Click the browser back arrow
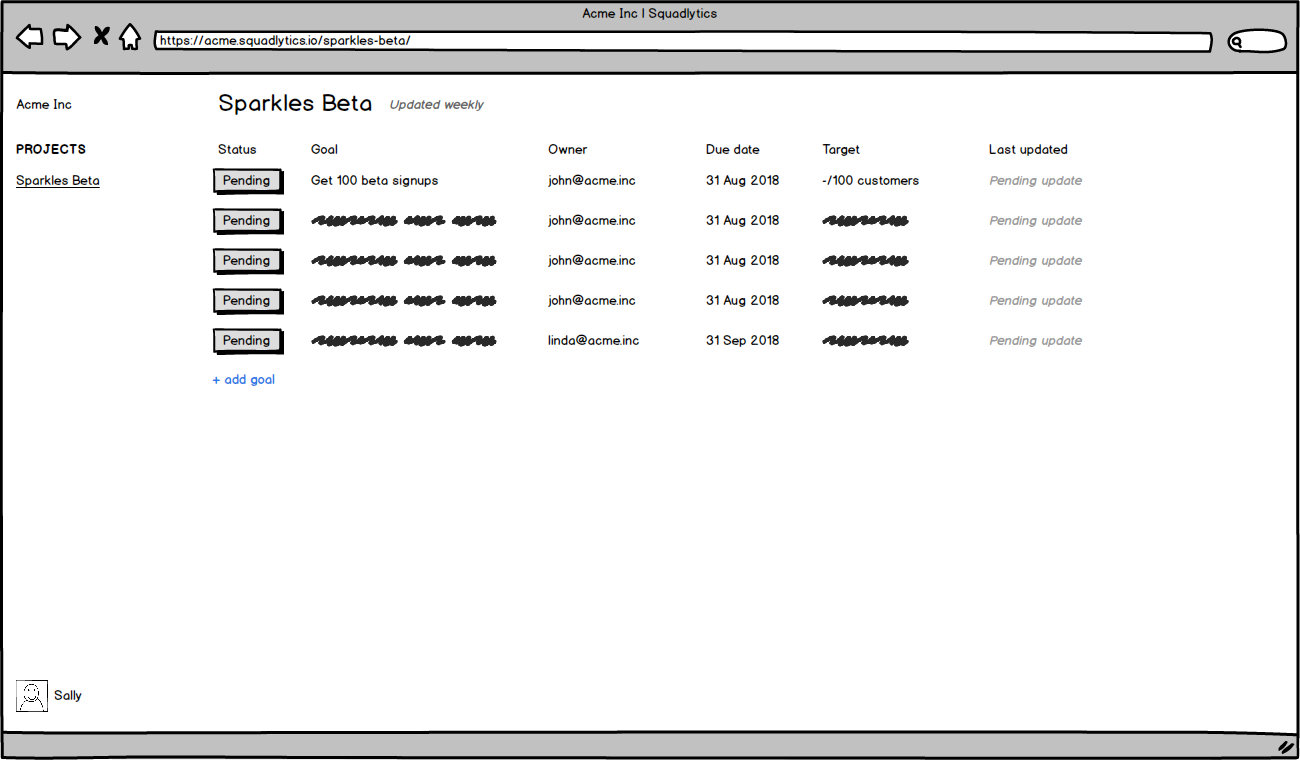Screen dimensions: 1300x760 click(30, 38)
